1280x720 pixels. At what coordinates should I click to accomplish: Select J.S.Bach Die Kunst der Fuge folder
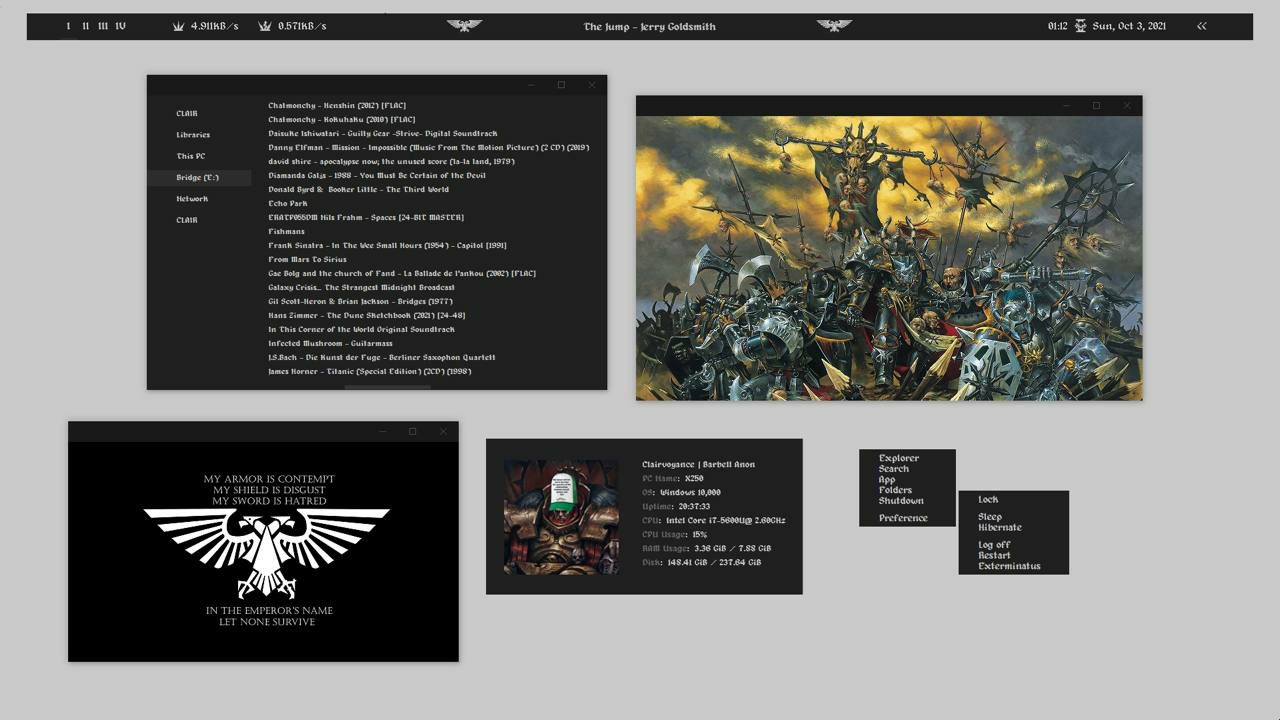coord(382,357)
